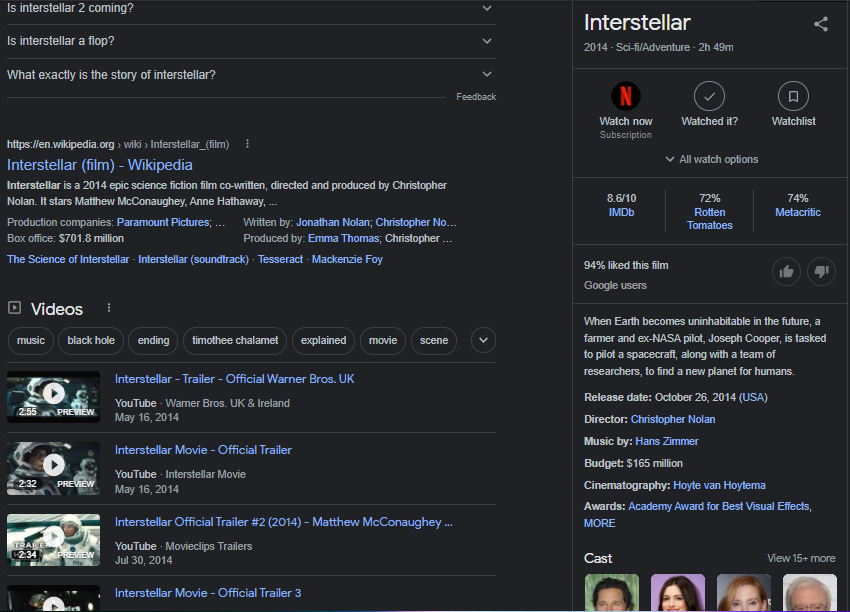The height and width of the screenshot is (612, 850).
Task: Open Rotten Tomatoes 72% rating
Action: [710, 211]
